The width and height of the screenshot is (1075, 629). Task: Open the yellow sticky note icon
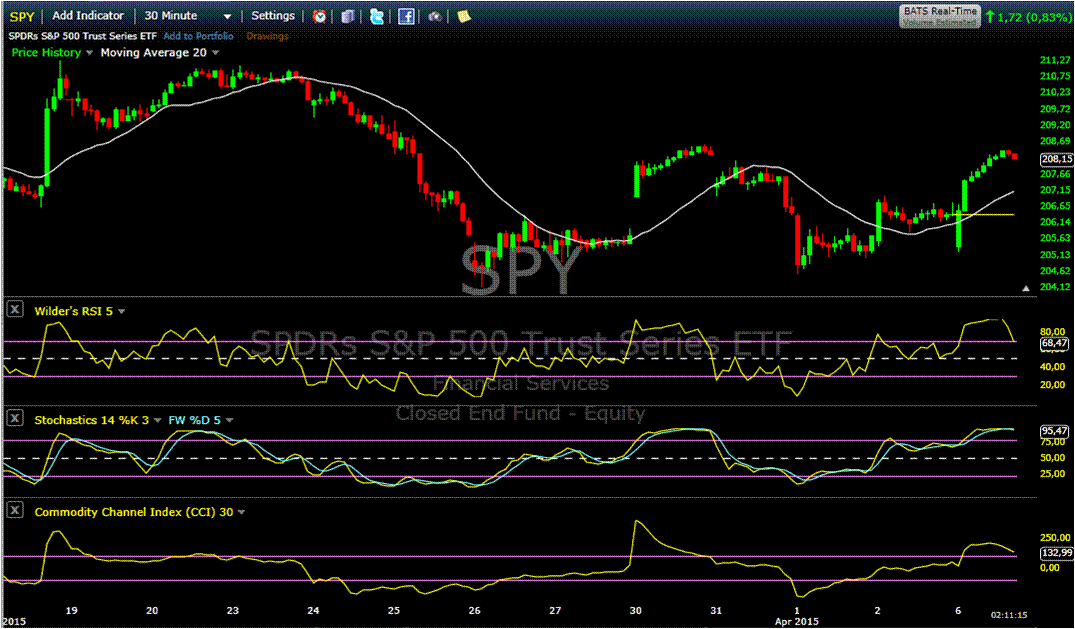464,16
